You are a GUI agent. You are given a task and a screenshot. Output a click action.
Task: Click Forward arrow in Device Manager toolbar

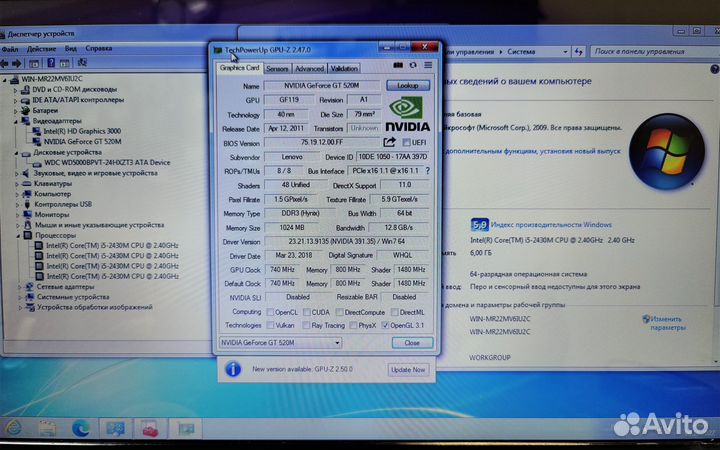click(x=17, y=63)
